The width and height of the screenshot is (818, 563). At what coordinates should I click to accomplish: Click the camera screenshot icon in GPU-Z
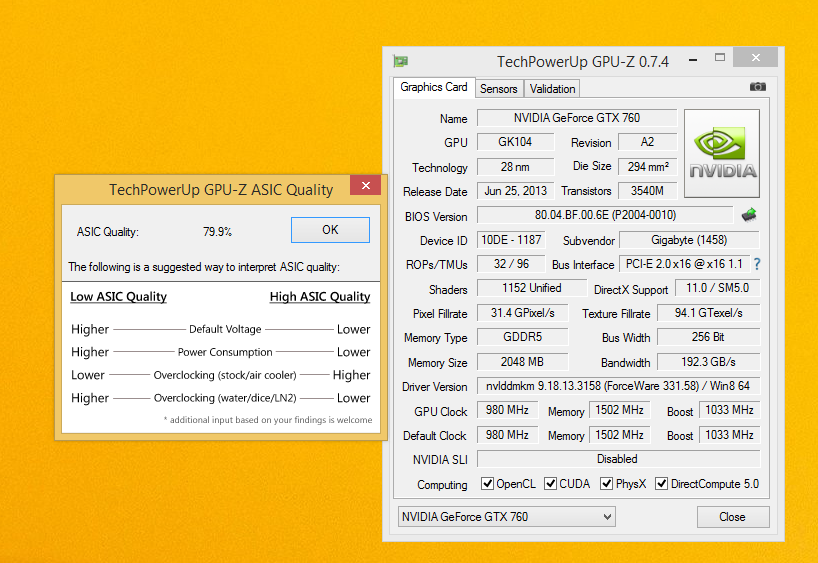click(x=757, y=87)
